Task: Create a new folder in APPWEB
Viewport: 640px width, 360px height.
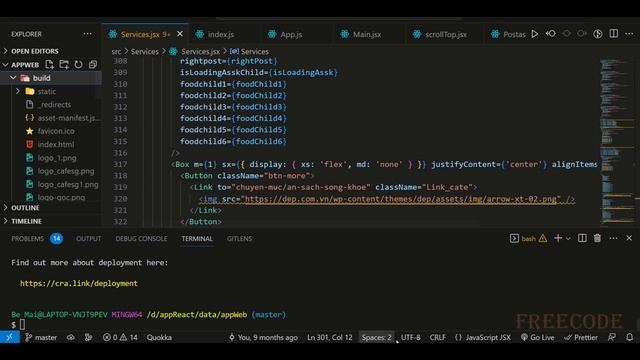Action: (64, 64)
